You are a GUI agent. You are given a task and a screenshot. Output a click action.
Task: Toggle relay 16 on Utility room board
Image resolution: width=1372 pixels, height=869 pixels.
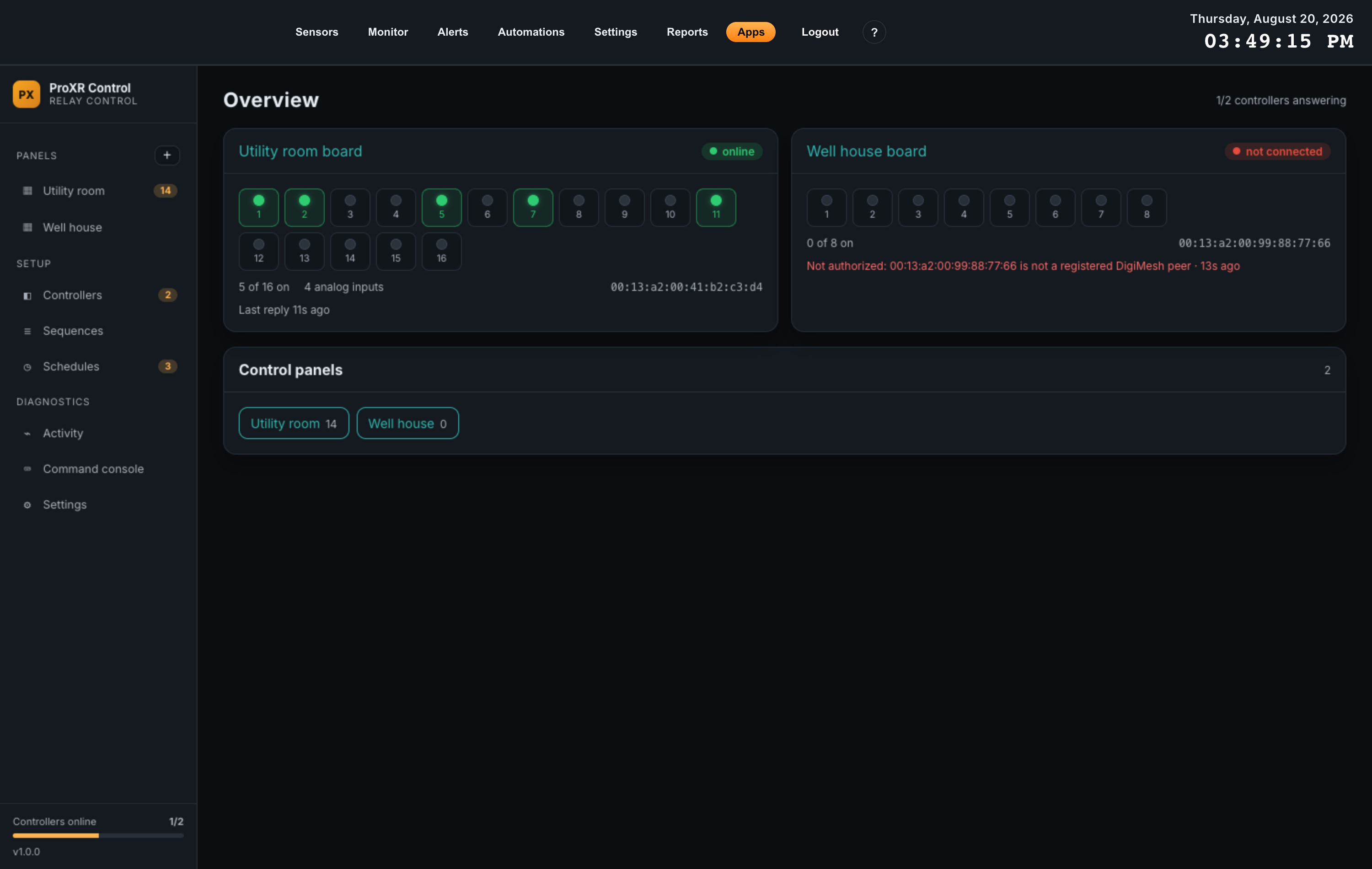pyautogui.click(x=442, y=251)
